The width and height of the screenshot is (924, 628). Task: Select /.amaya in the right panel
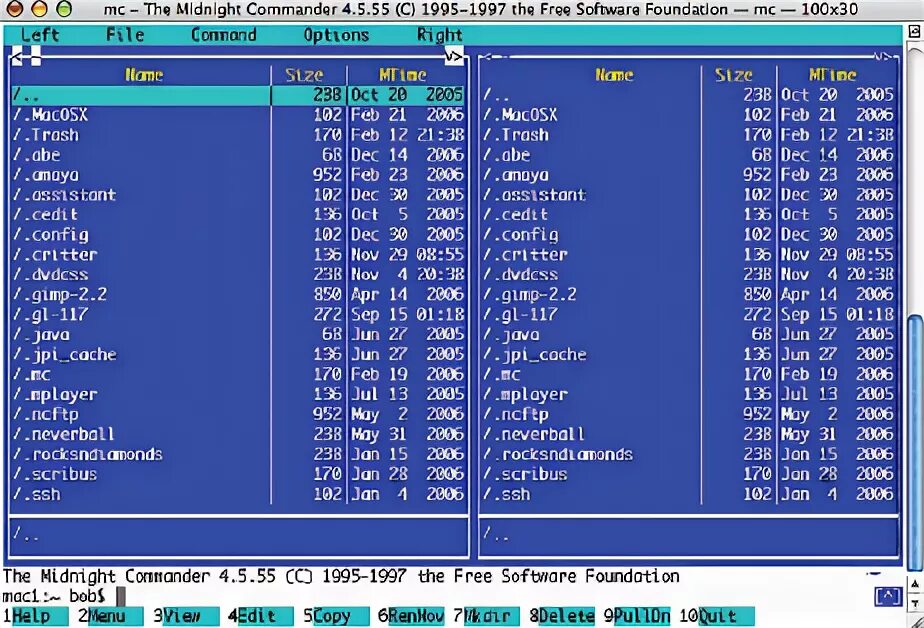point(688,174)
